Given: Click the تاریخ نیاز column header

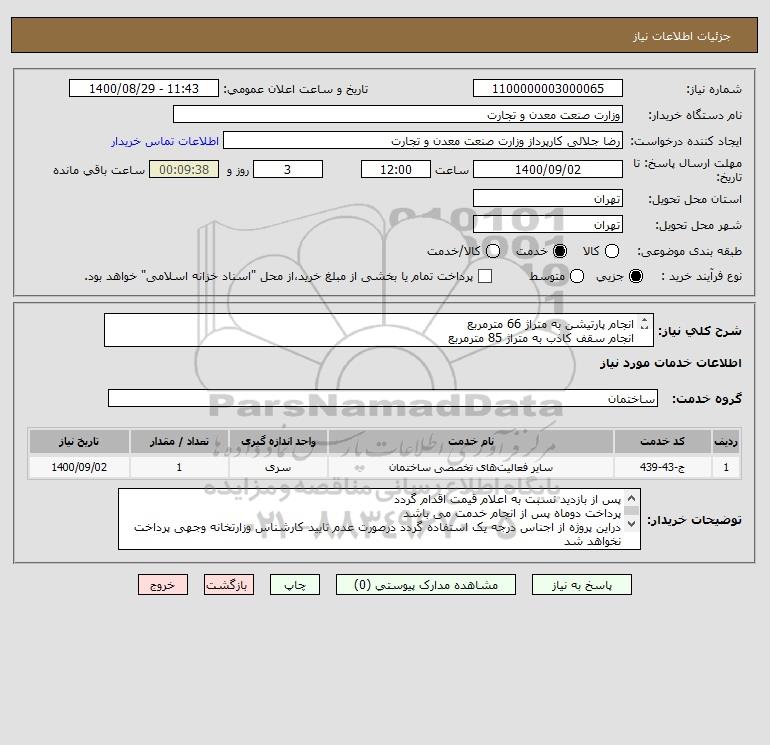Looking at the screenshot, I should point(79,441).
